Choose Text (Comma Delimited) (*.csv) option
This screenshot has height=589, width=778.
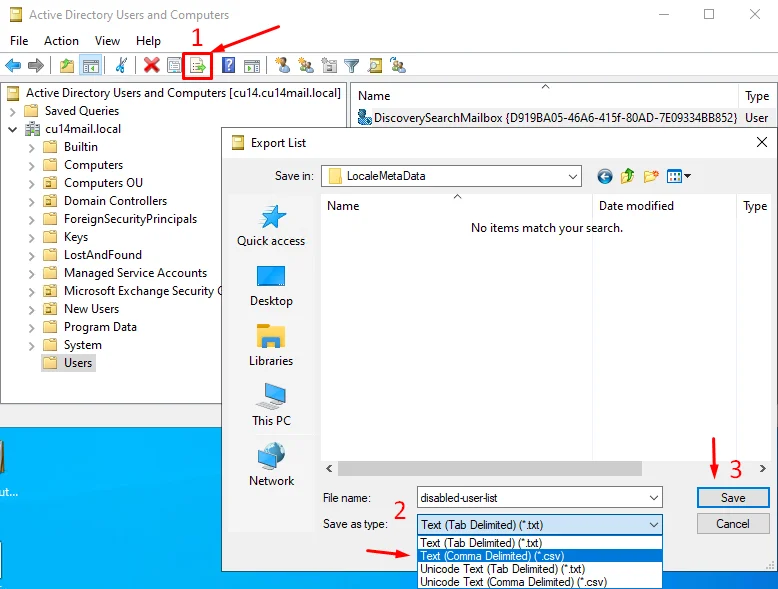[540, 556]
